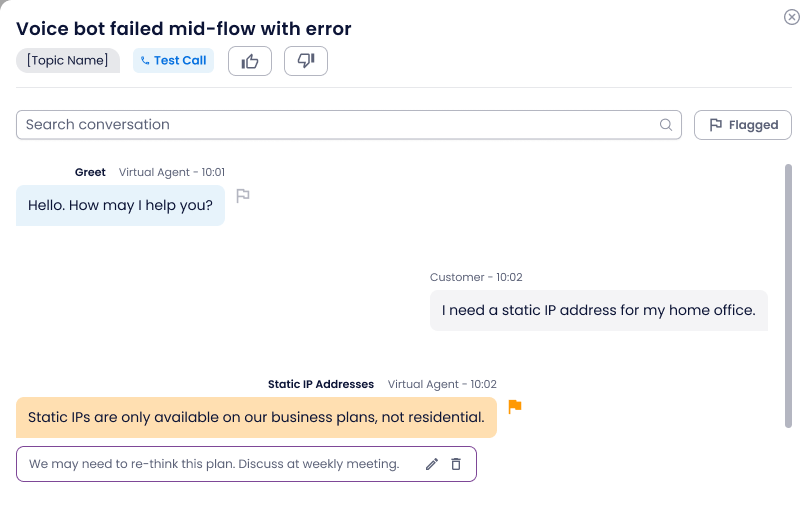Image resolution: width=808 pixels, height=520 pixels.
Task: Select the "Static IPs are only available" message bubble
Action: pos(256,417)
